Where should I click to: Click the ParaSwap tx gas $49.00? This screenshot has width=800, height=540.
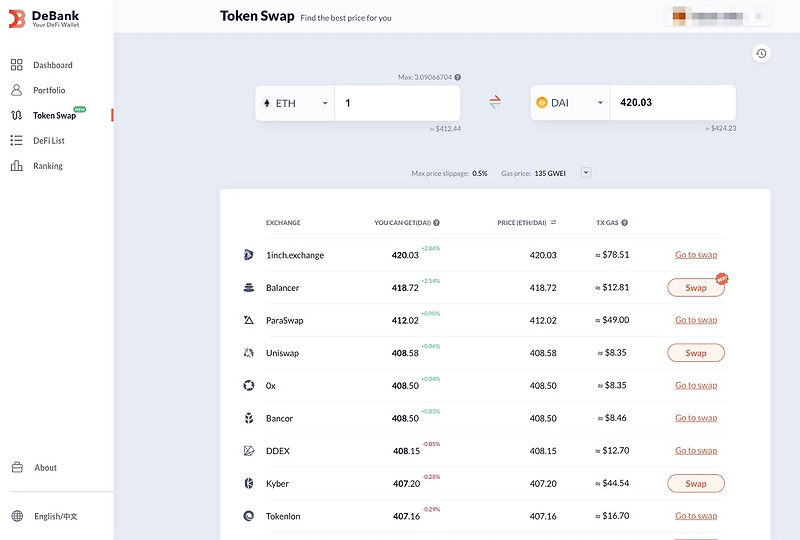[612, 320]
